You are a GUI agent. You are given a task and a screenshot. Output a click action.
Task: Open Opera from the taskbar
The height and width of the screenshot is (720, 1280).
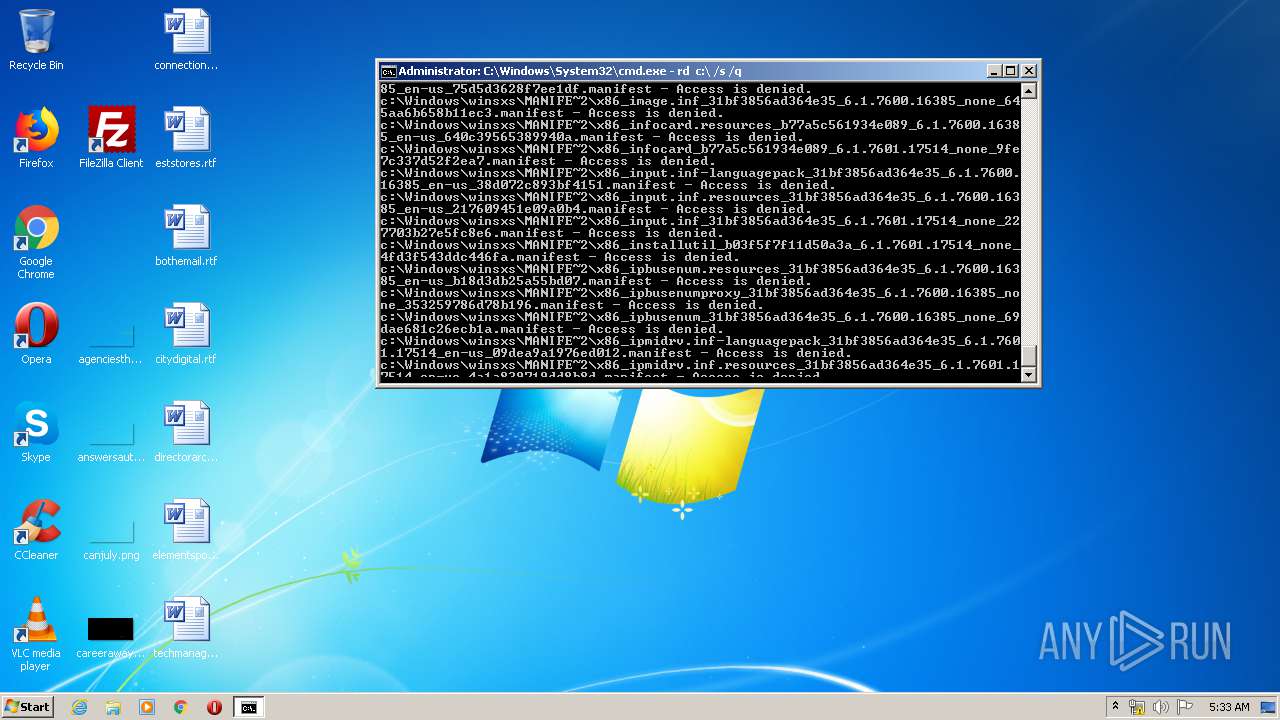pyautogui.click(x=214, y=707)
